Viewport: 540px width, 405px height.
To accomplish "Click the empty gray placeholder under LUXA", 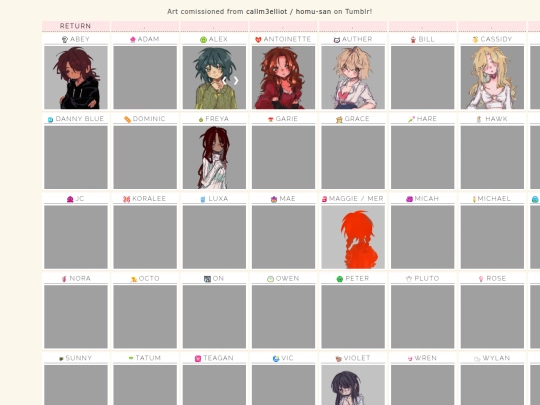I will (x=214, y=237).
